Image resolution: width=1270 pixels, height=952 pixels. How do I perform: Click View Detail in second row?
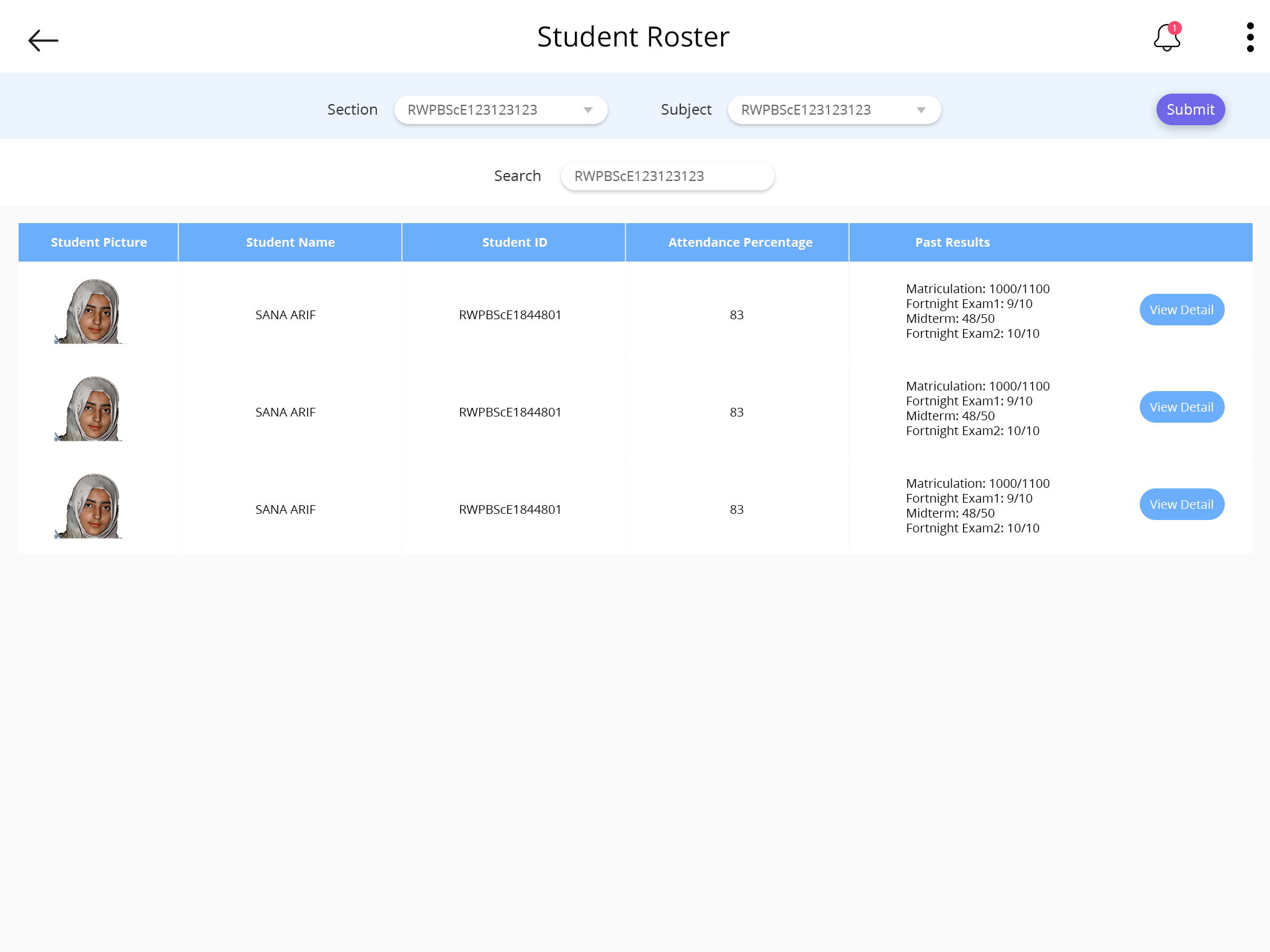tap(1181, 407)
